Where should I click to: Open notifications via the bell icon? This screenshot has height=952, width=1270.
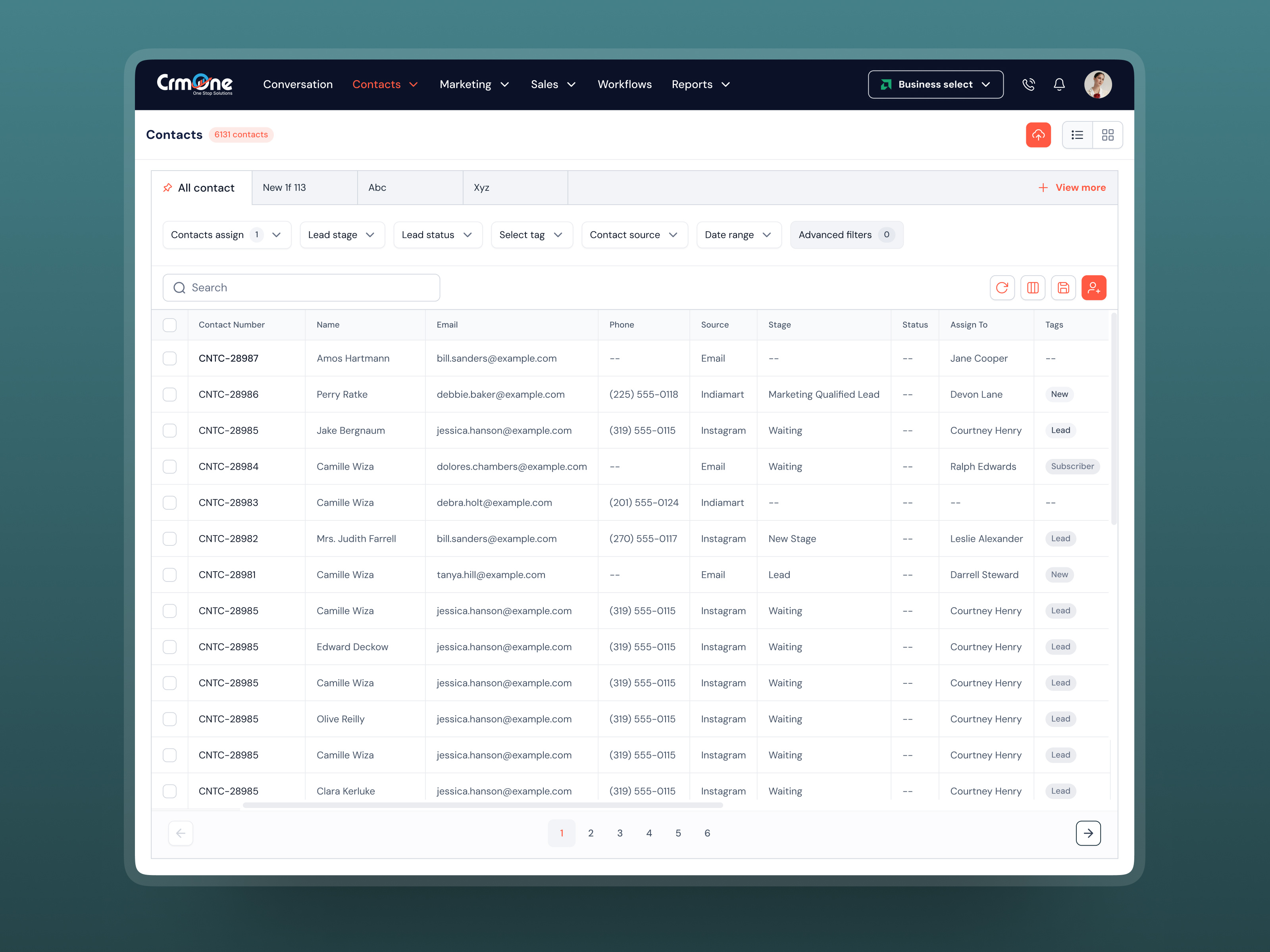[1059, 84]
